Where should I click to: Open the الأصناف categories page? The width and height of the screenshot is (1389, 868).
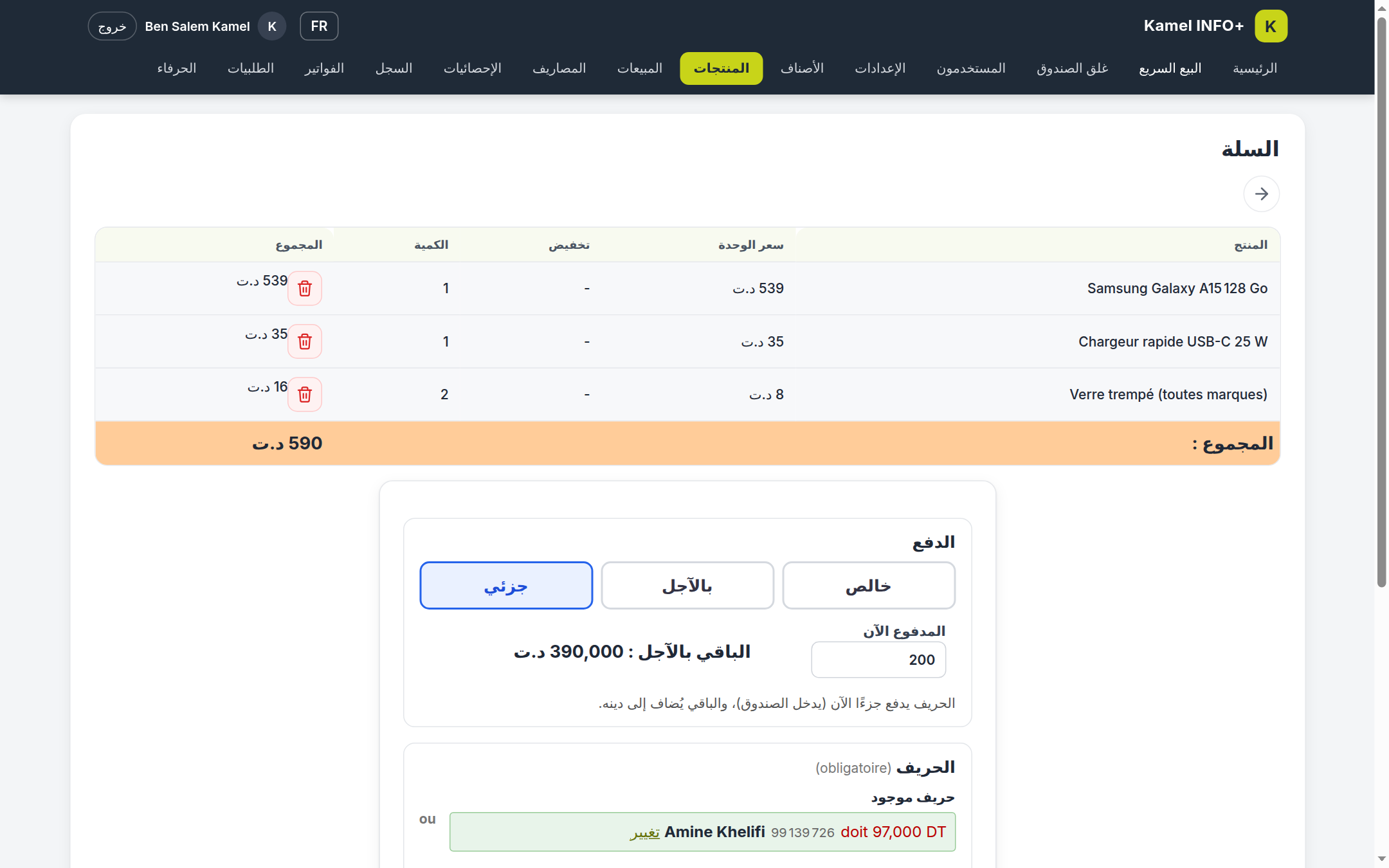pyautogui.click(x=802, y=68)
